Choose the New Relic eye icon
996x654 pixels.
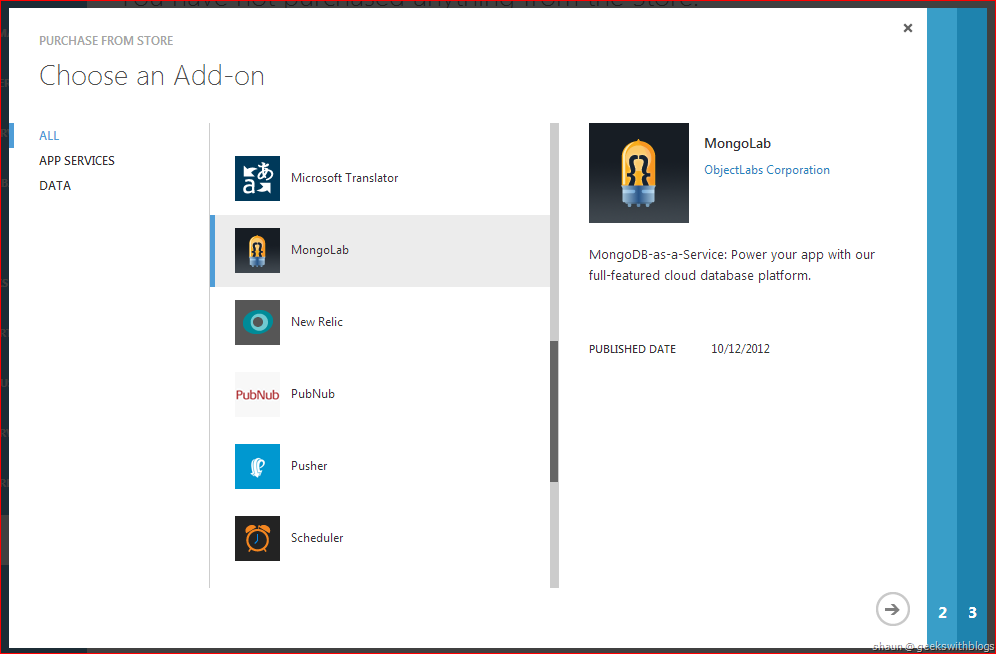[257, 323]
